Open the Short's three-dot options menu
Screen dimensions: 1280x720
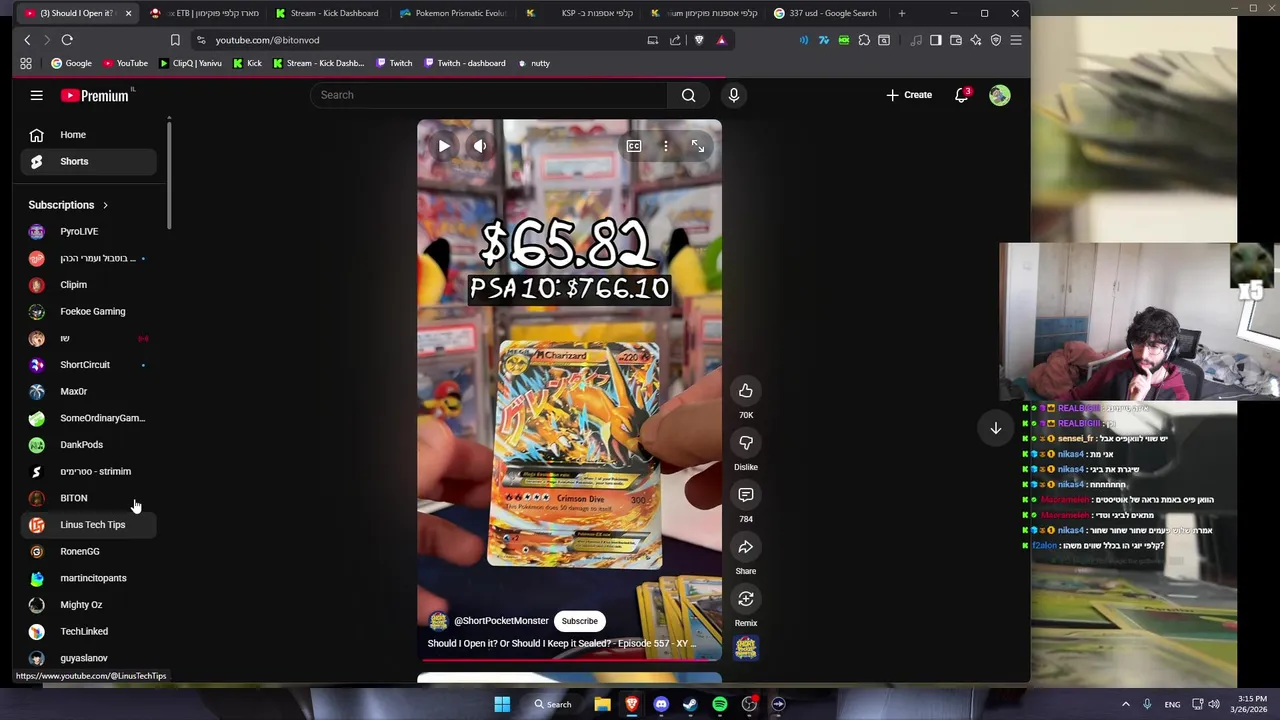click(666, 146)
